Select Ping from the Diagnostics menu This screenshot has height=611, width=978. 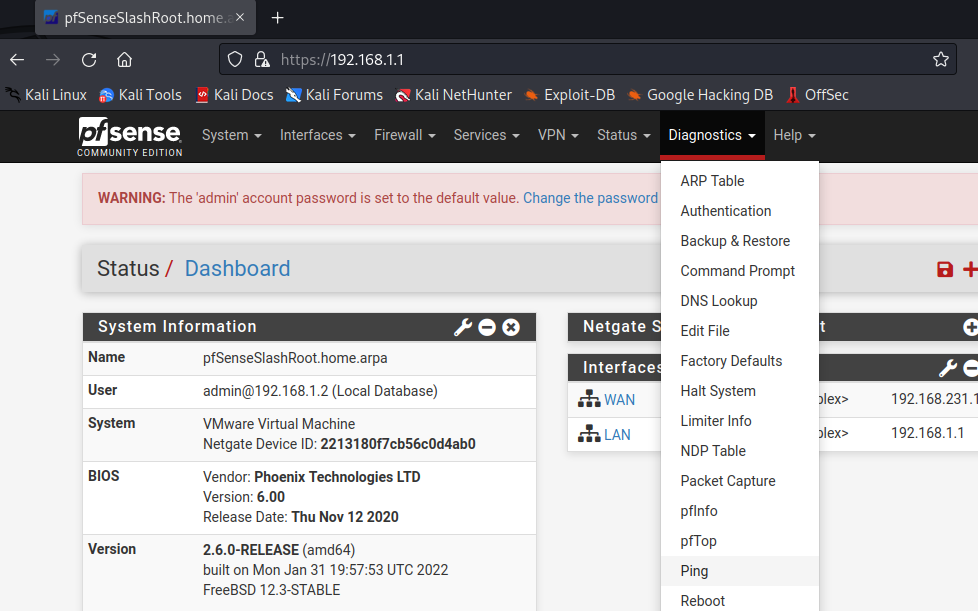(x=694, y=571)
